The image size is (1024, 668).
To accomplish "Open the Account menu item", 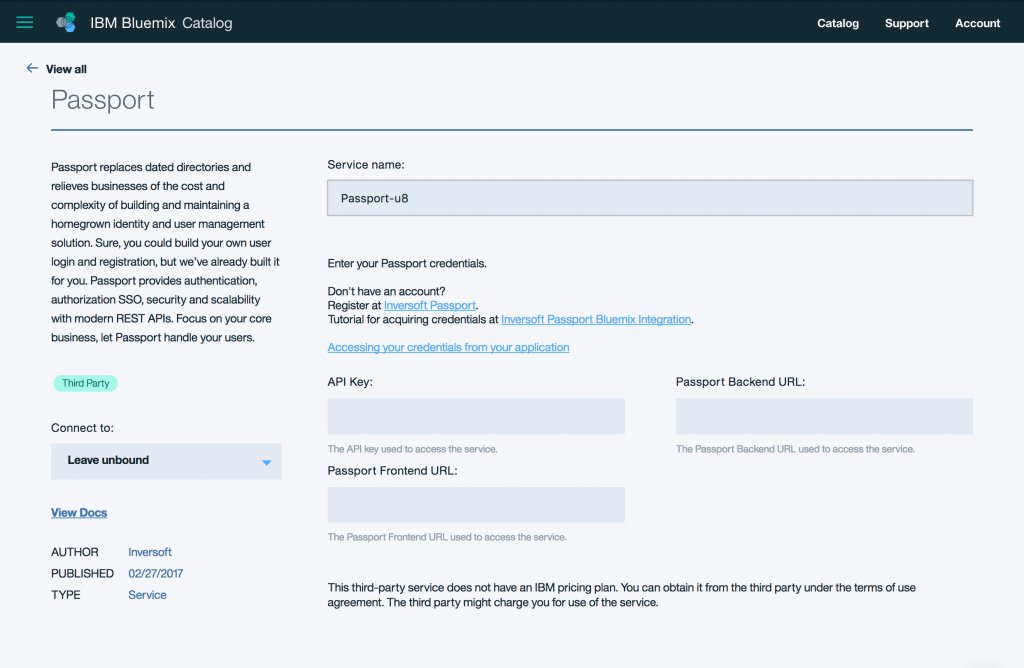I will tap(977, 23).
